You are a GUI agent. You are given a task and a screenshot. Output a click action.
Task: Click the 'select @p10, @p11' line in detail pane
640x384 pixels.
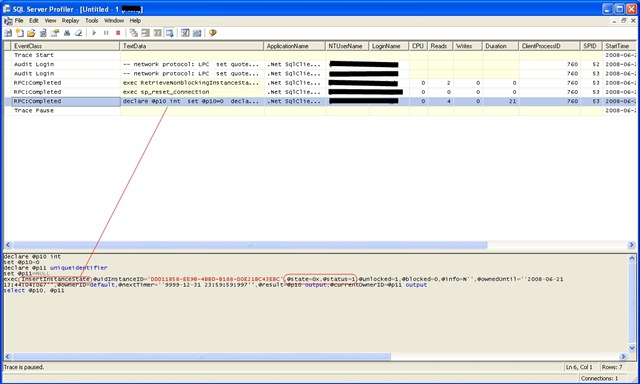[34, 291]
